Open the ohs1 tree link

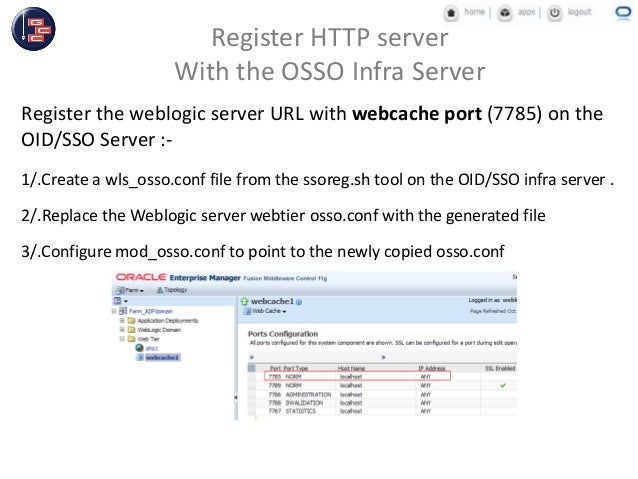[x=151, y=348]
